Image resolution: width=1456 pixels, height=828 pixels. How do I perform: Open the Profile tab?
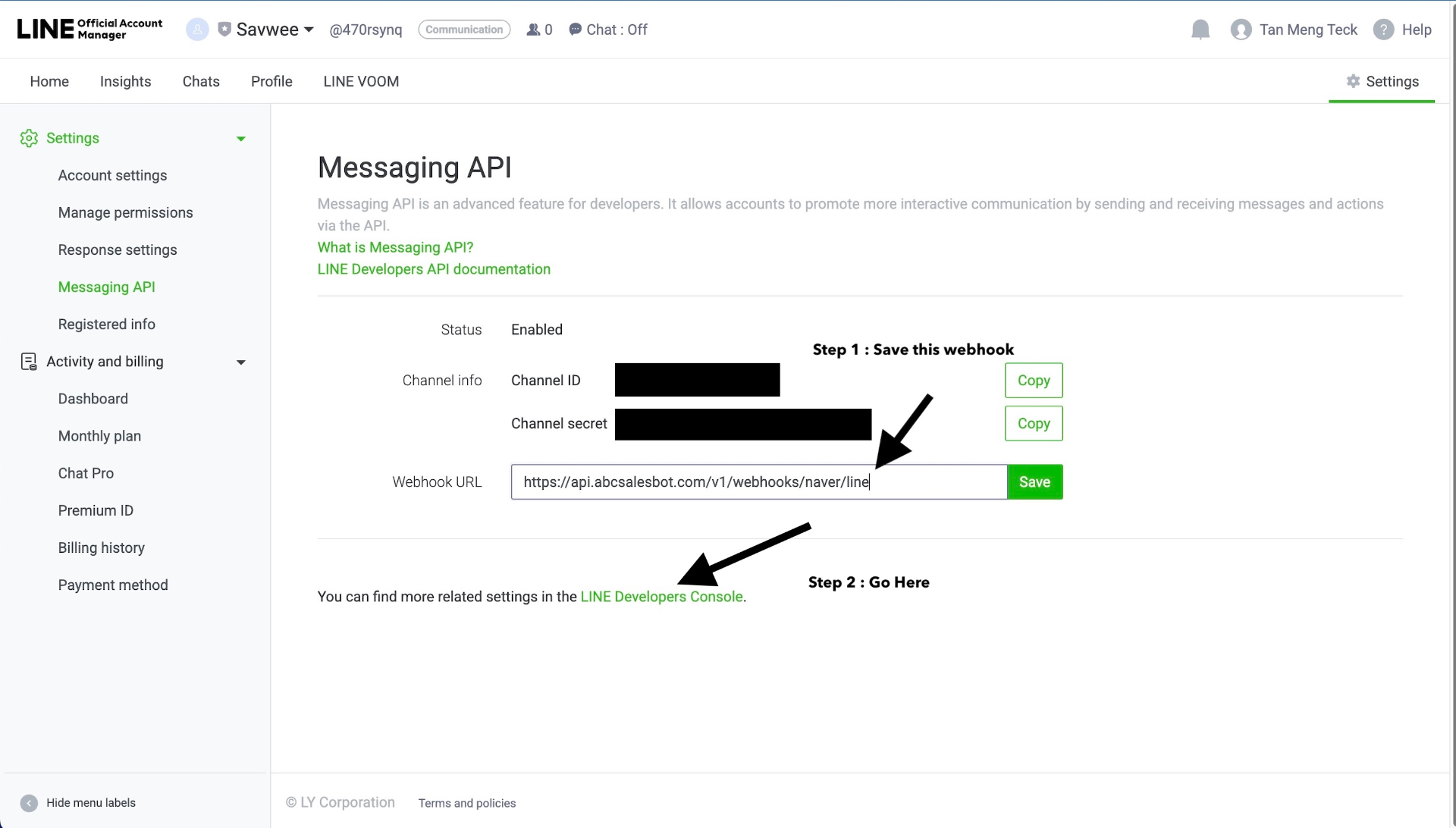(271, 81)
